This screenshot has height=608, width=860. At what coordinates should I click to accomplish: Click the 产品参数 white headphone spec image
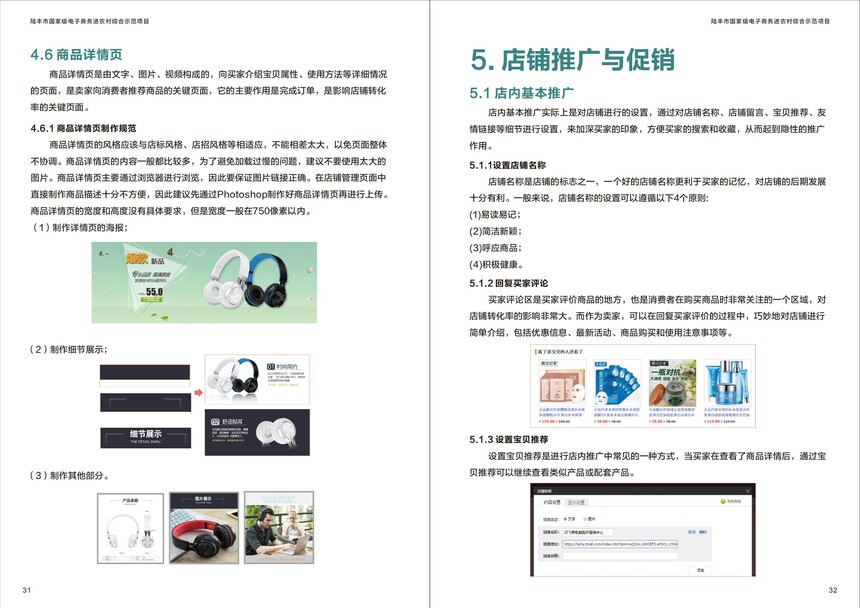pos(131,528)
